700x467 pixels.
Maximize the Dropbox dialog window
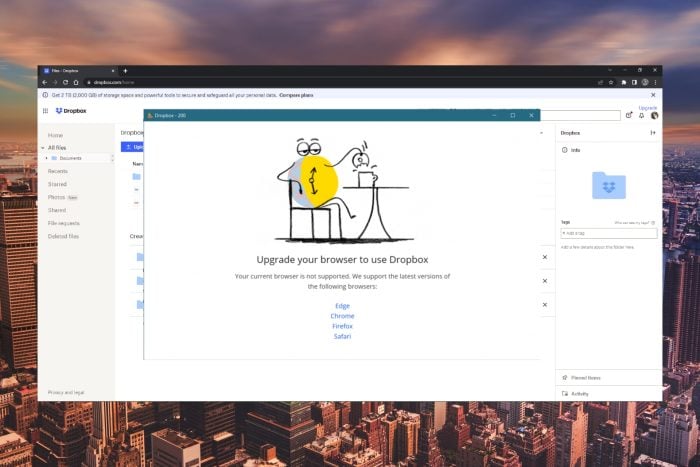(x=512, y=115)
